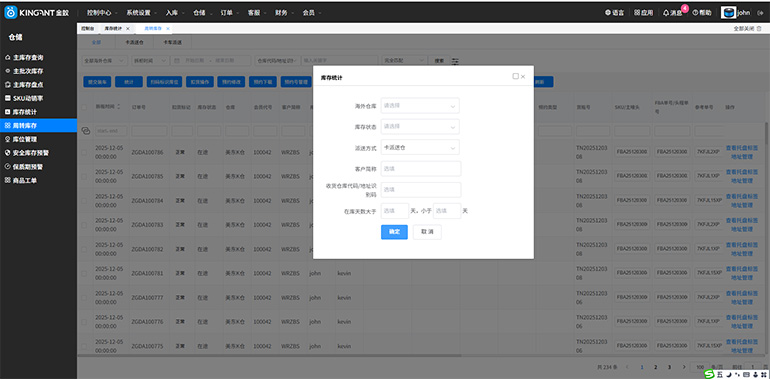Click the 客户简称 input field in dialog

click(x=421, y=168)
